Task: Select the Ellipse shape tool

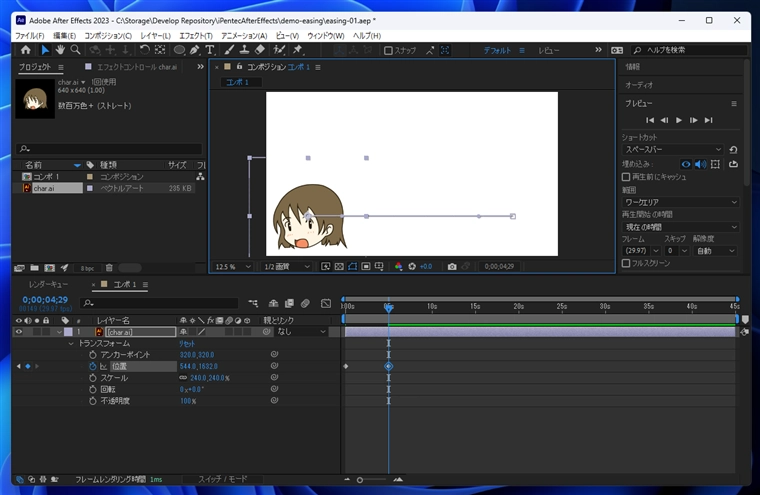Action: pyautogui.click(x=179, y=49)
